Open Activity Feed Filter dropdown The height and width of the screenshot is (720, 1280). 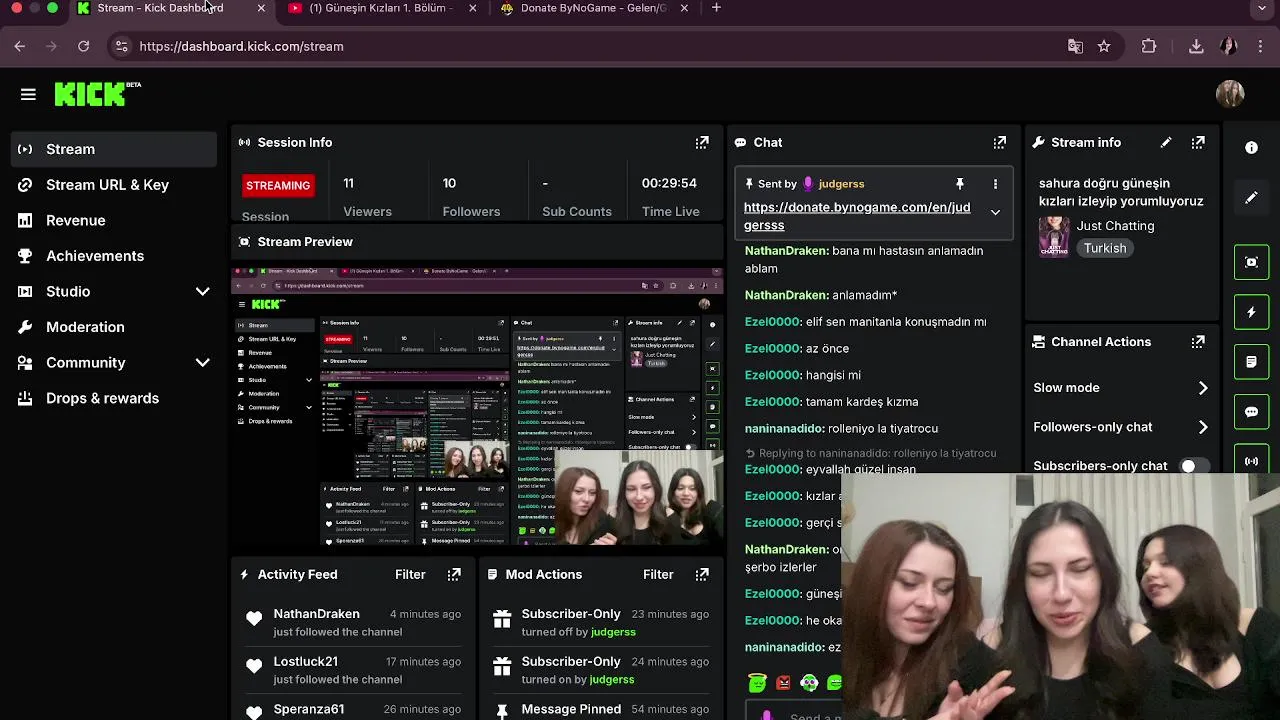tap(410, 575)
